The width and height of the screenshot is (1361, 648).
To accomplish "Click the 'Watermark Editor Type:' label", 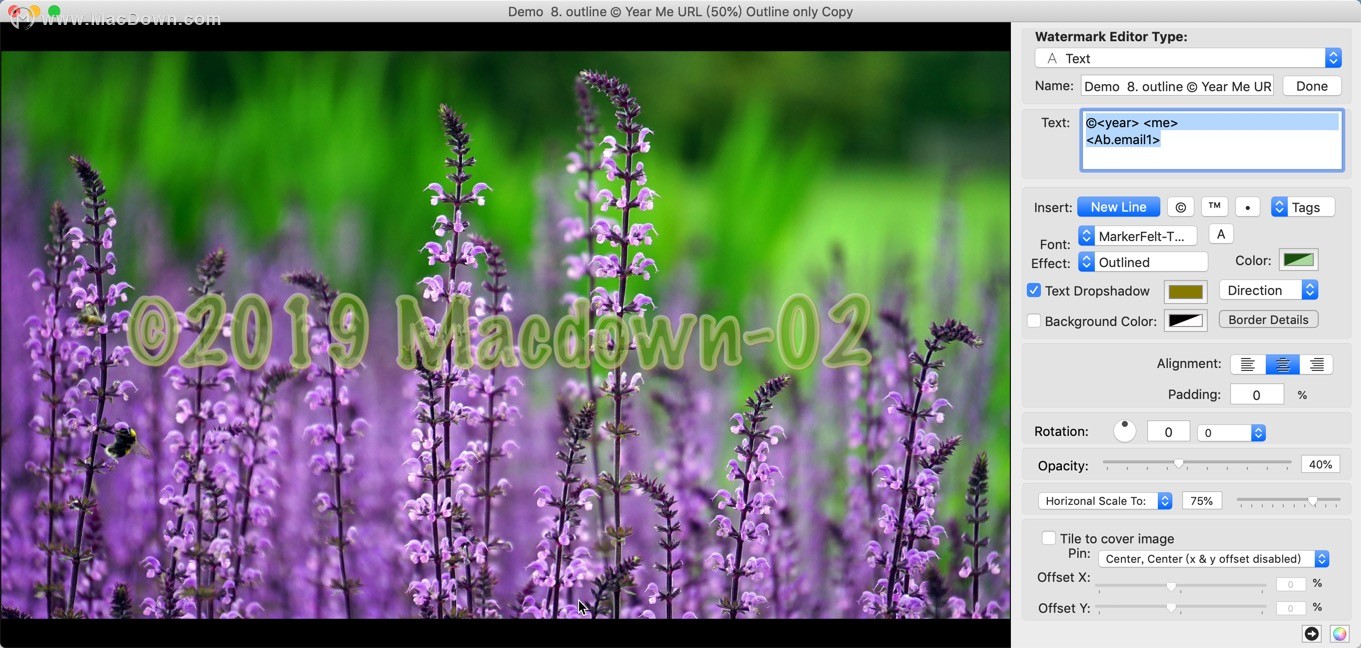I will [x=1111, y=36].
